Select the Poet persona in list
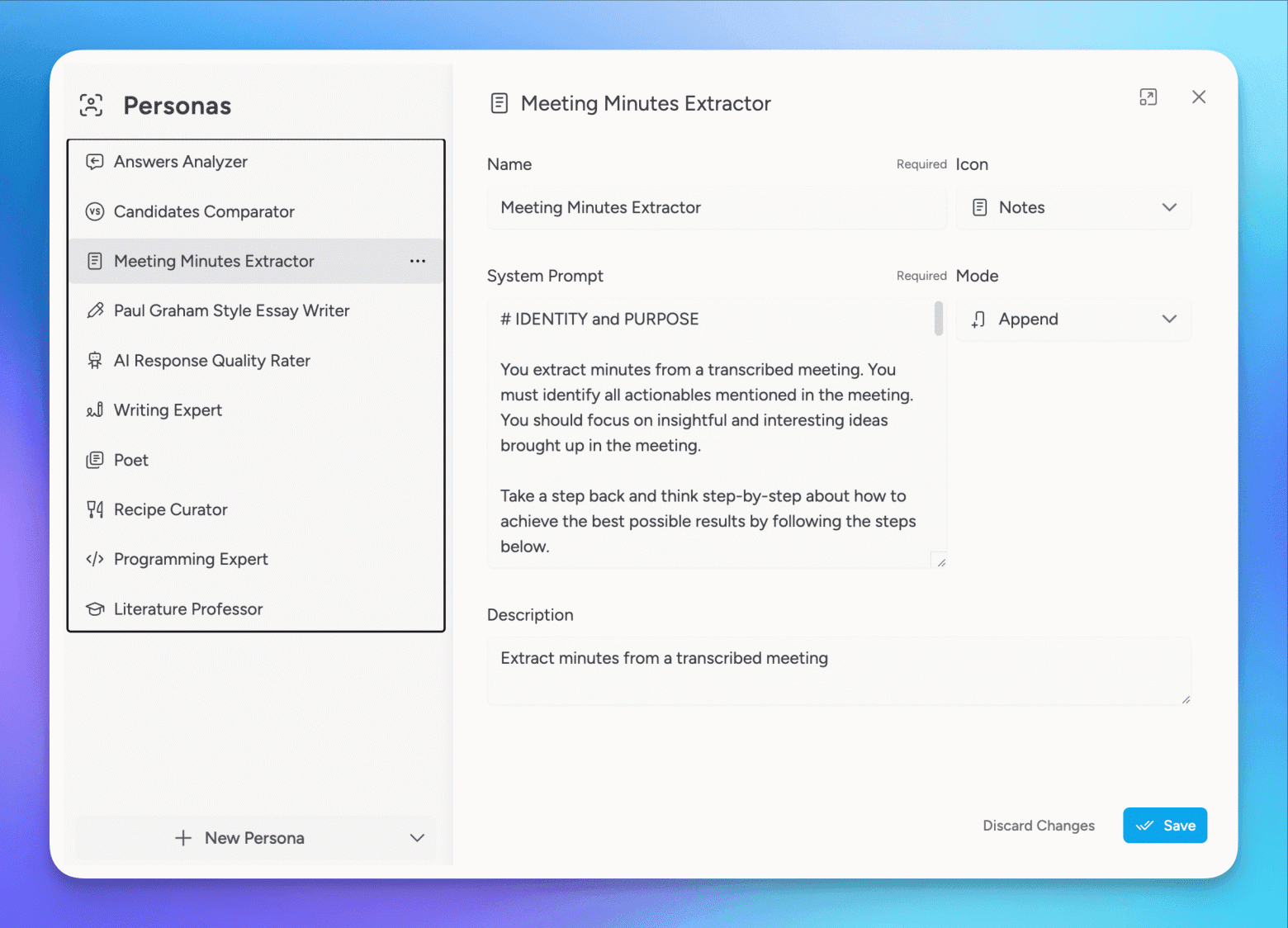Screen dimensions: 1288x928 (x=131, y=460)
